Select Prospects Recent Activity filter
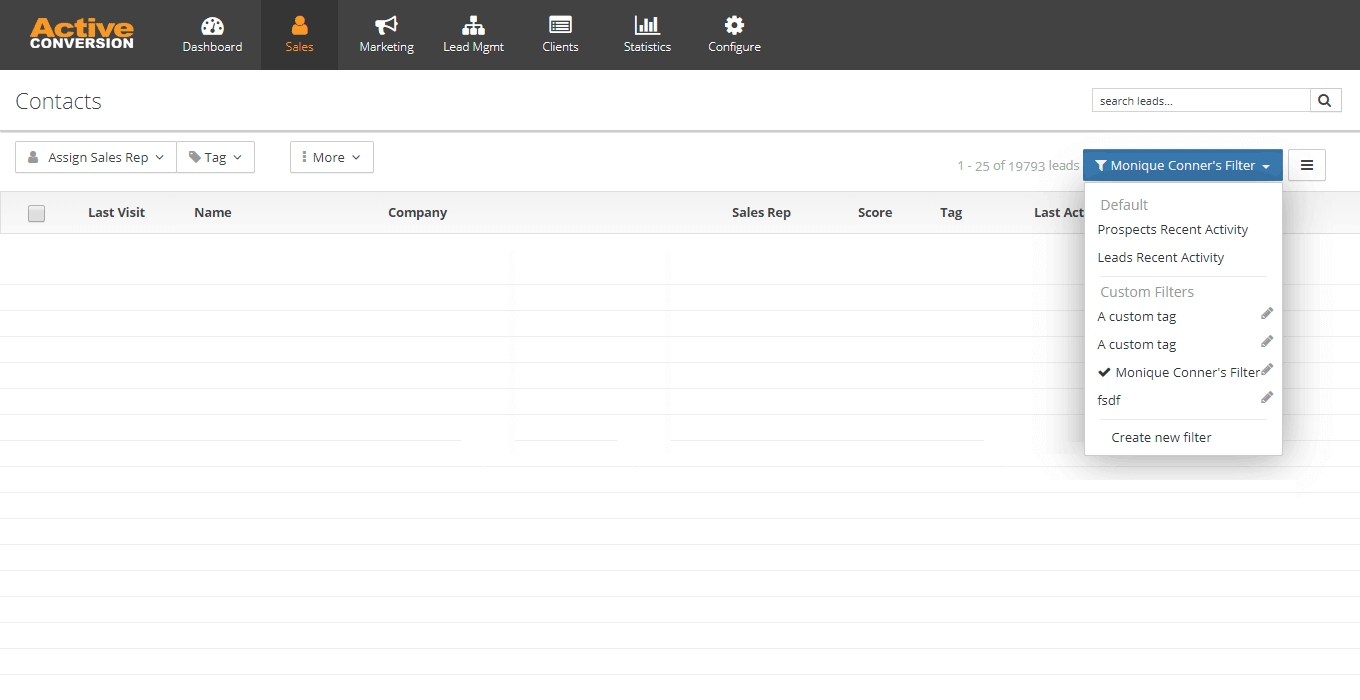 (x=1173, y=230)
